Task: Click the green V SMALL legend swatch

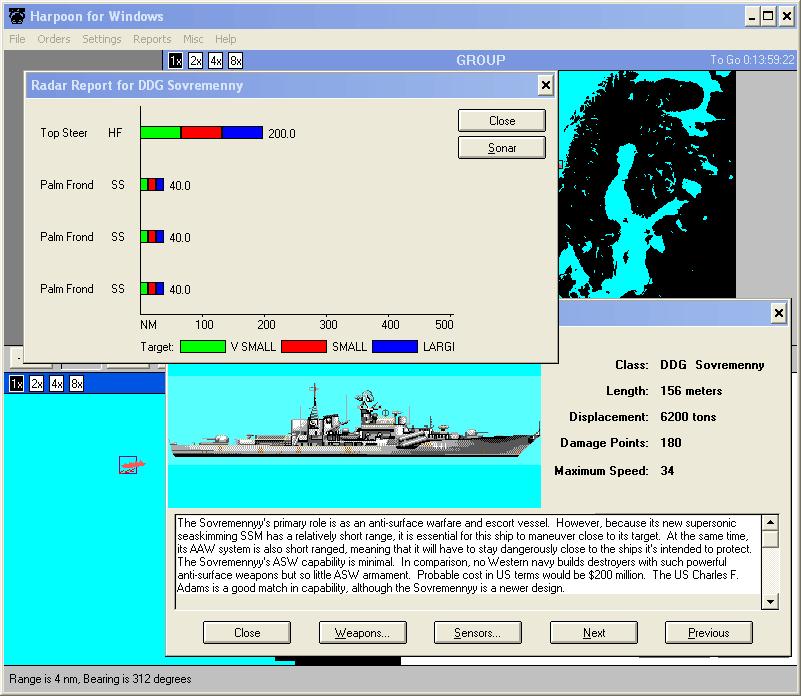Action: (x=203, y=346)
